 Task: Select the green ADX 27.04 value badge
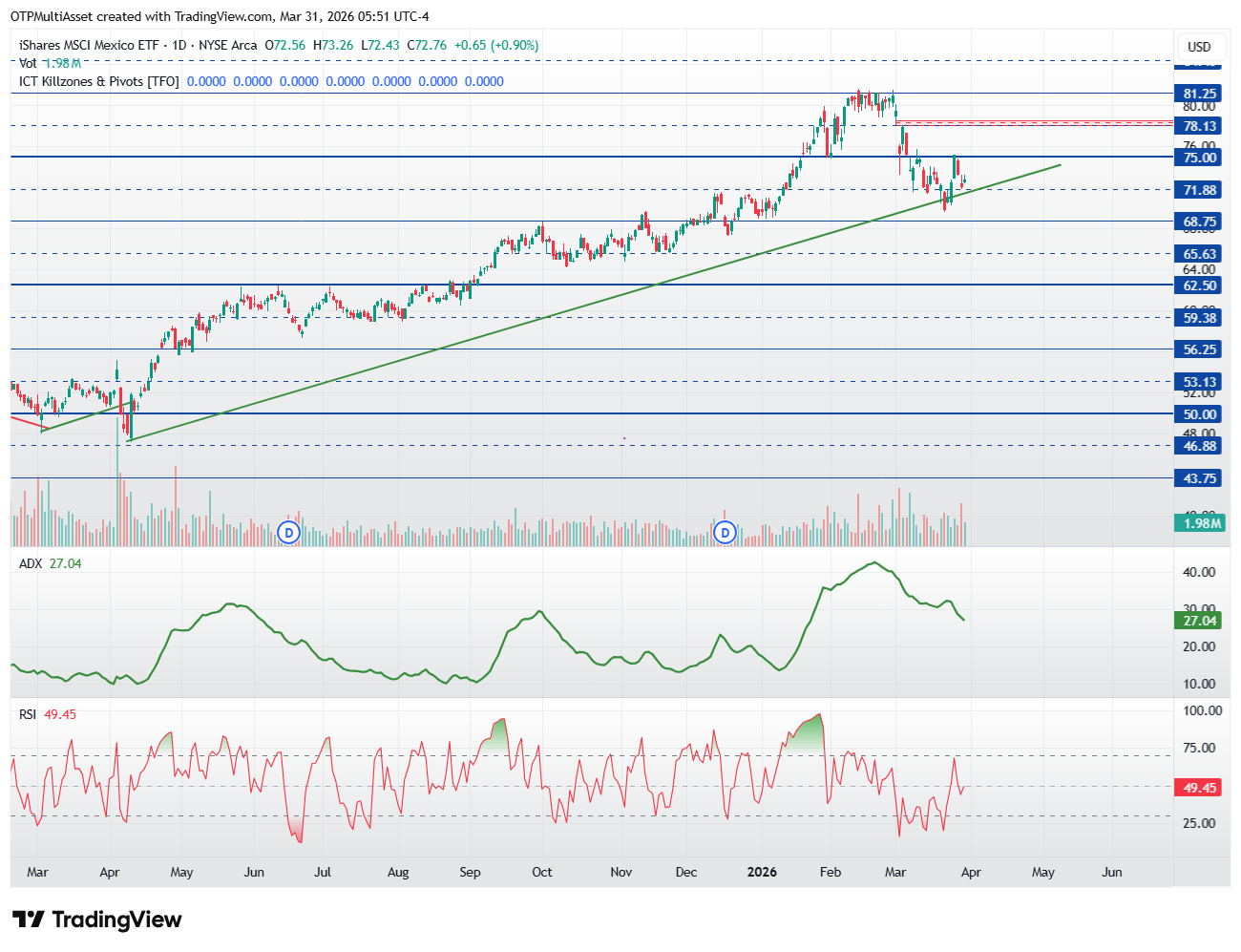click(1199, 621)
